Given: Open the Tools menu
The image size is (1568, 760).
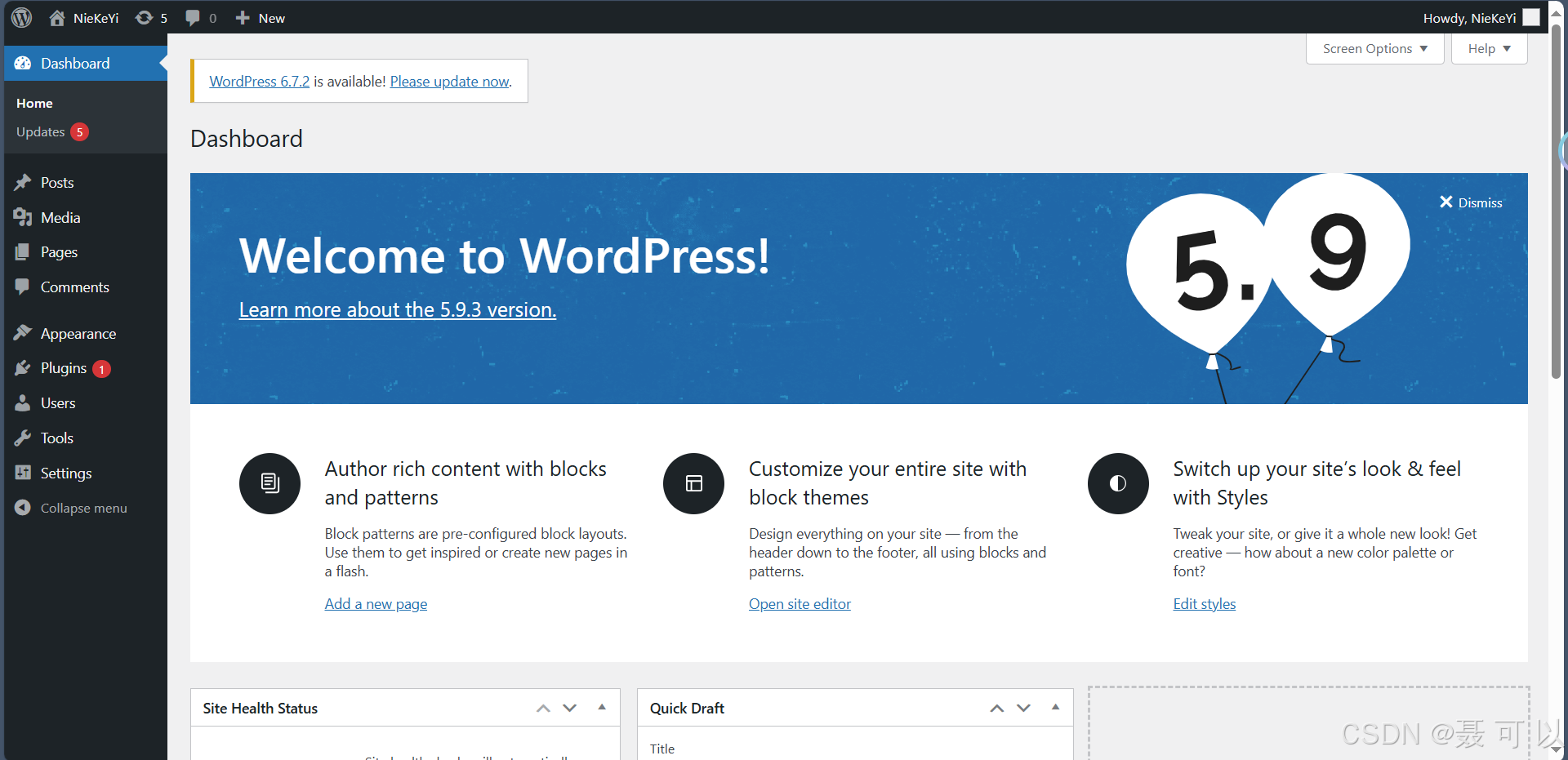Looking at the screenshot, I should [86, 438].
